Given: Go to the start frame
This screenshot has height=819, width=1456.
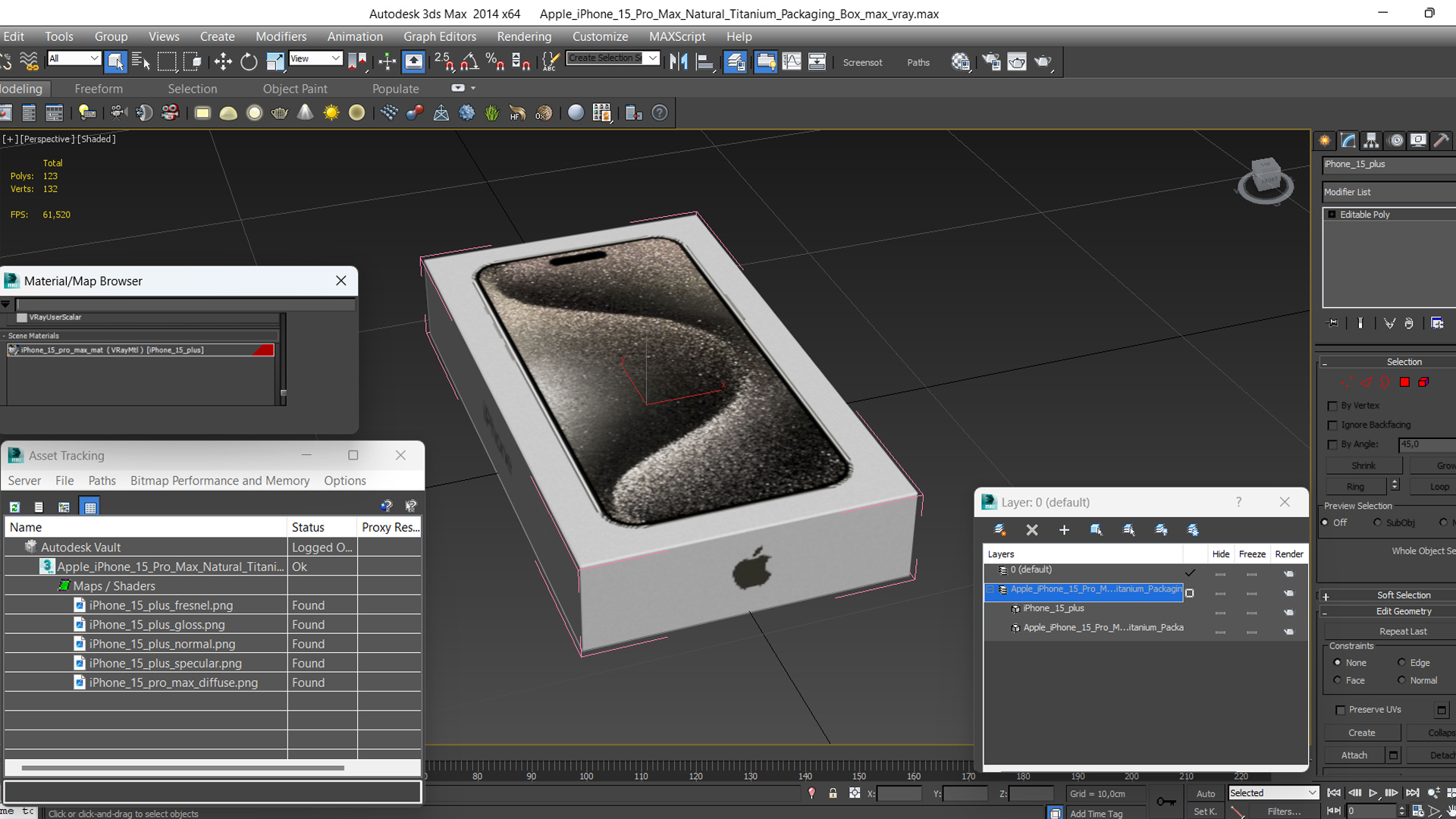Looking at the screenshot, I should click(x=1334, y=793).
